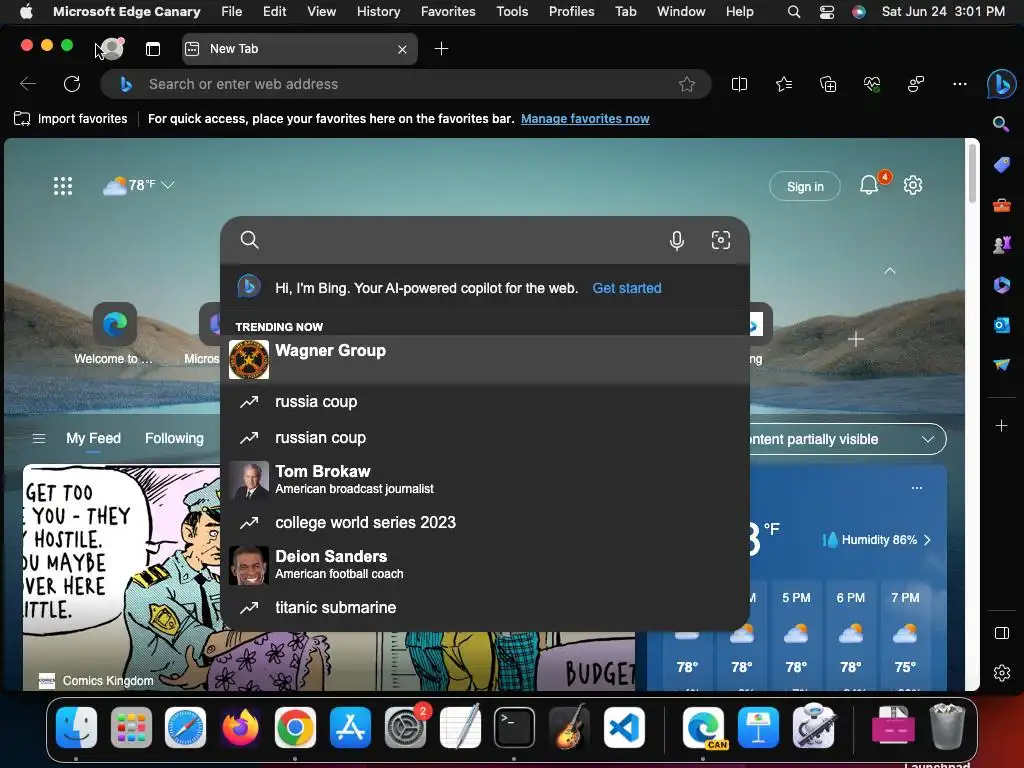Toggle the vertical tabs button
1024x768 pixels.
coord(153,49)
